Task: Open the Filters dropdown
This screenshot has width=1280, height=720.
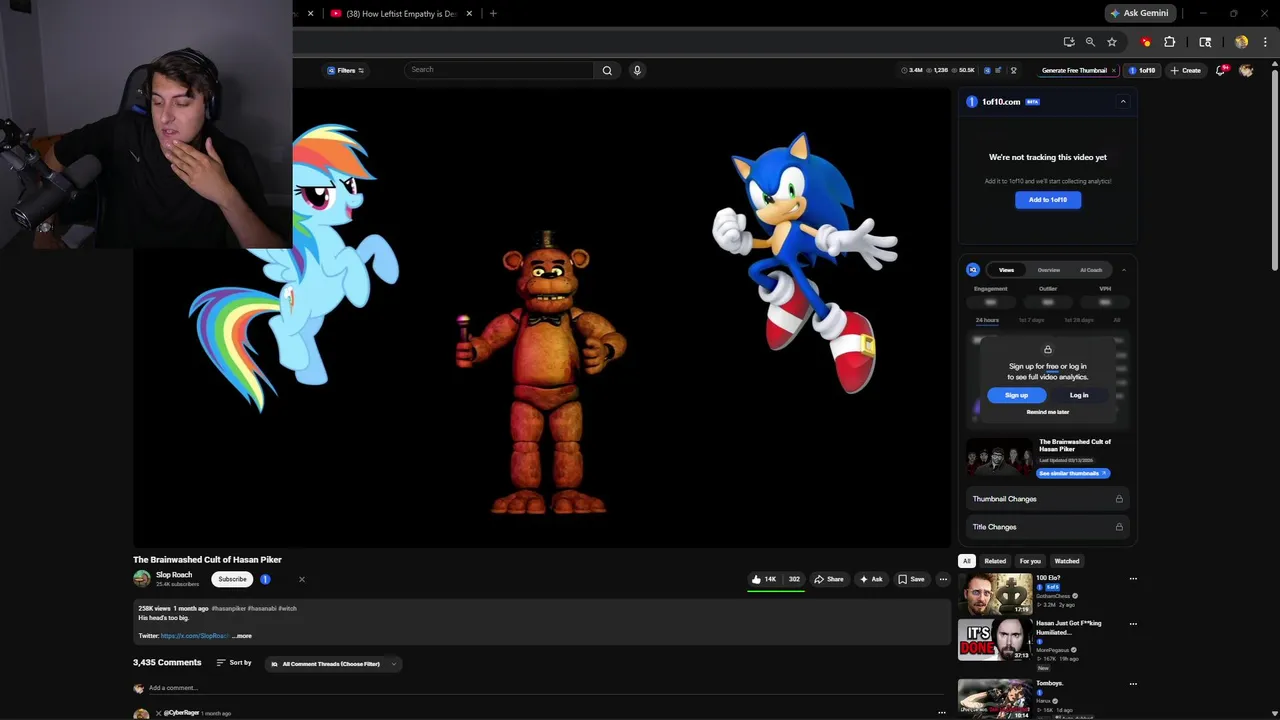Action: (345, 70)
